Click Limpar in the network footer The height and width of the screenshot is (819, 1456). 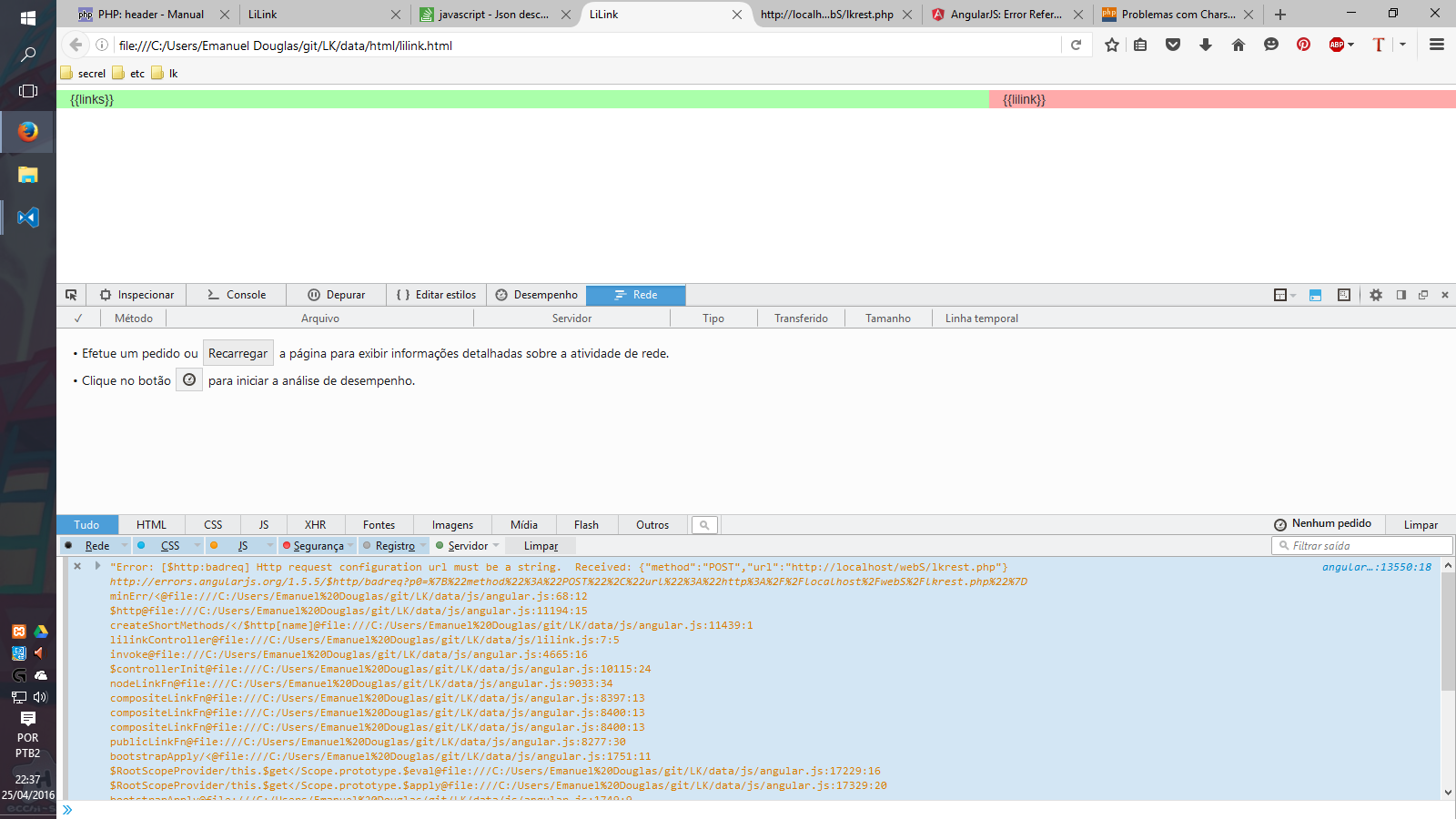point(1421,525)
